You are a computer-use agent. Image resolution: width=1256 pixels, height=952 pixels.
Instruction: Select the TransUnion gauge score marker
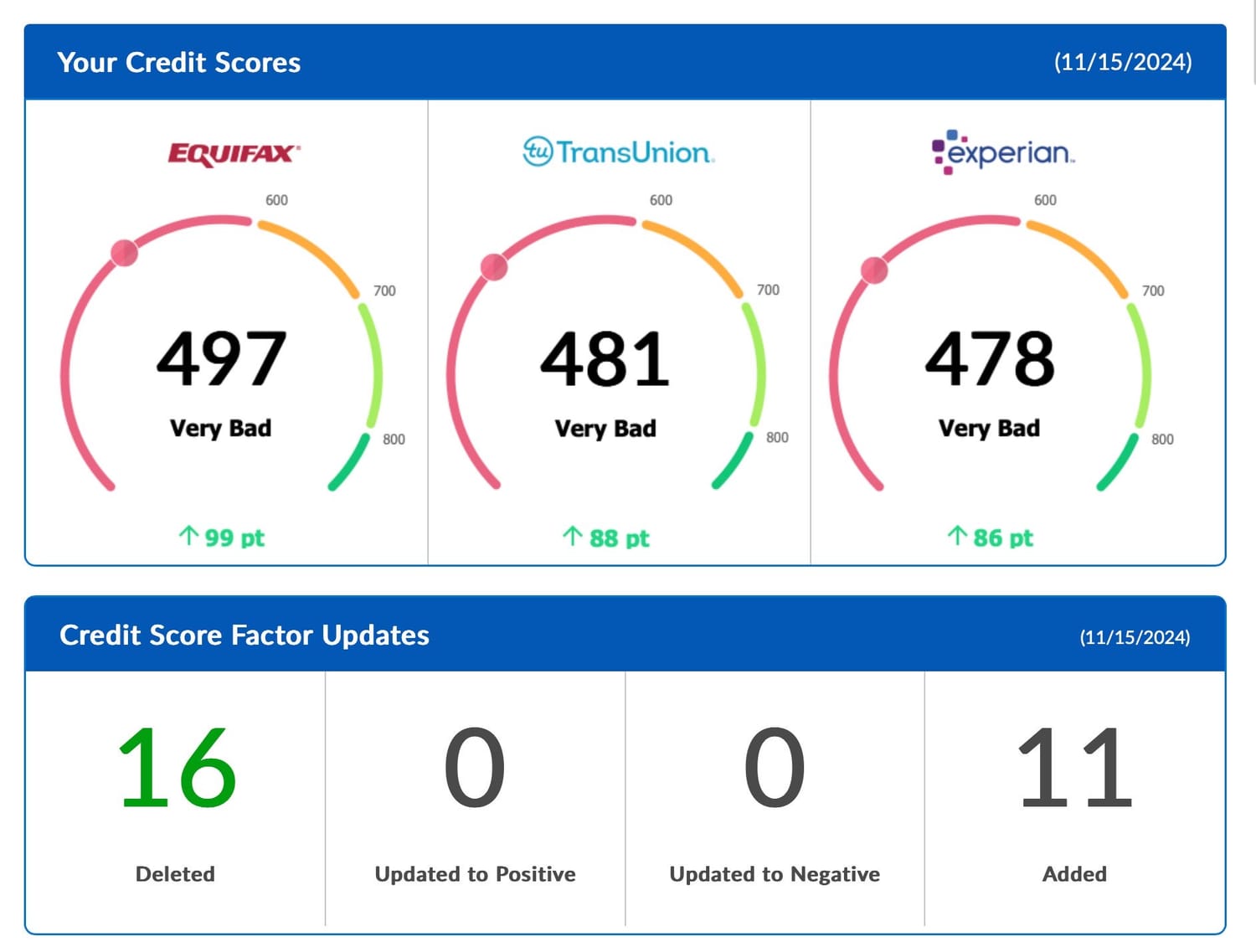pyautogui.click(x=494, y=267)
